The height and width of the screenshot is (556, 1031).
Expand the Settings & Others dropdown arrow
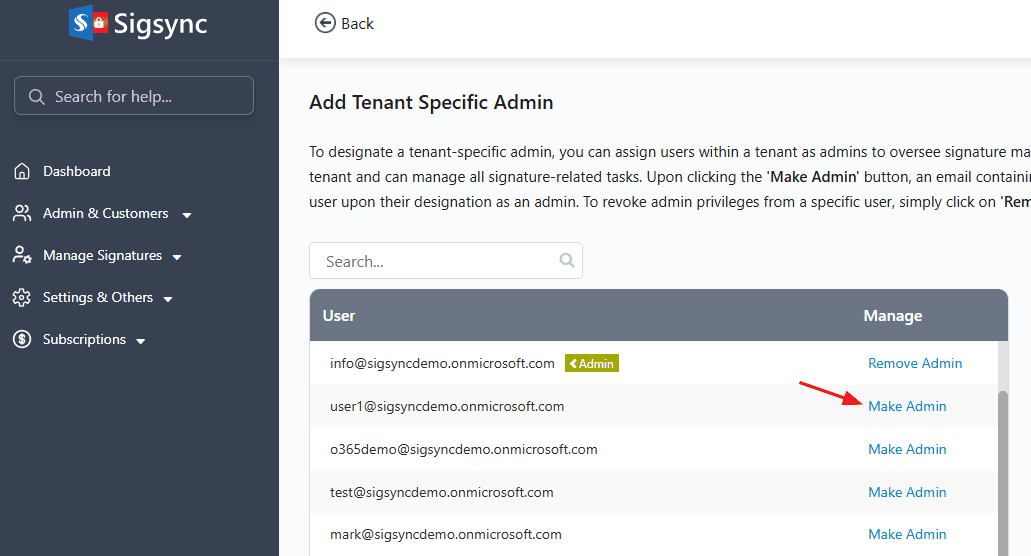[x=168, y=299]
